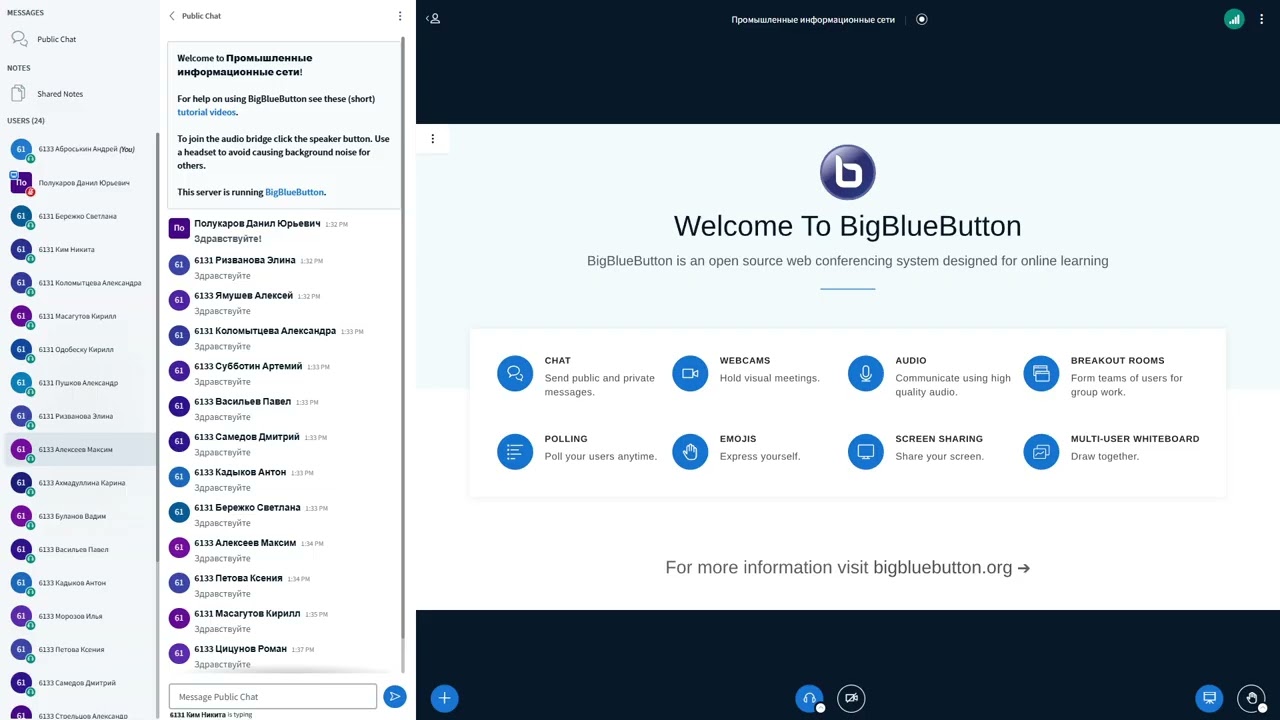Hide Public Chat using the back chevron
The image size is (1280, 720).
[x=172, y=16]
